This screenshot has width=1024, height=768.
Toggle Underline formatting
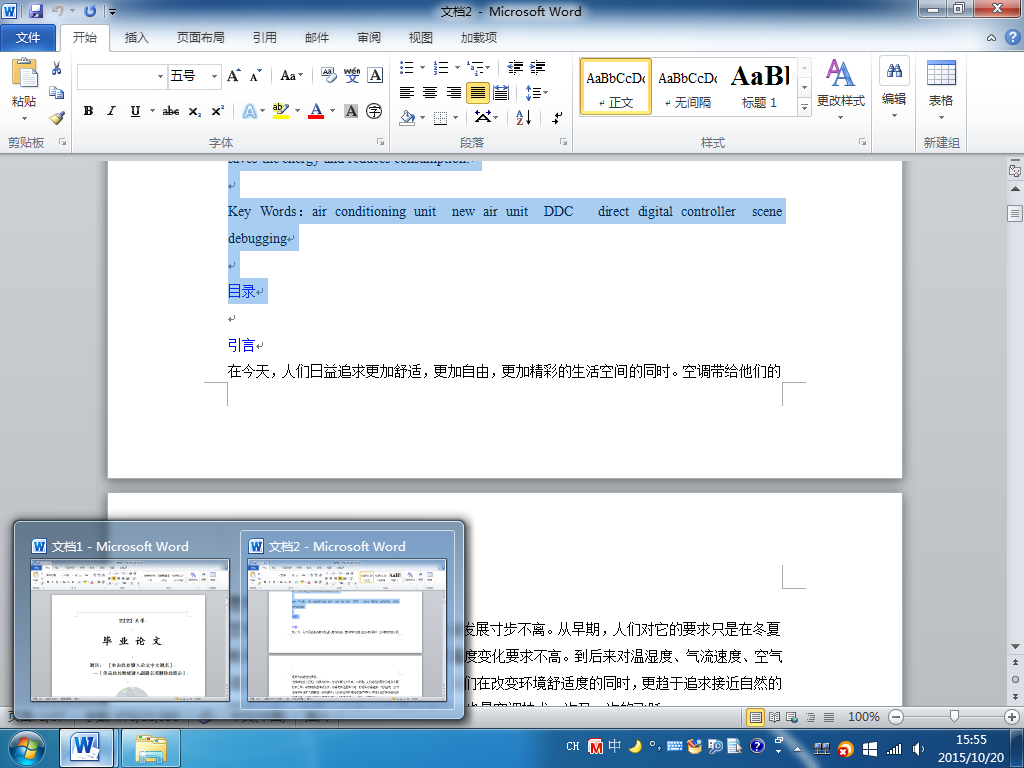[x=135, y=111]
